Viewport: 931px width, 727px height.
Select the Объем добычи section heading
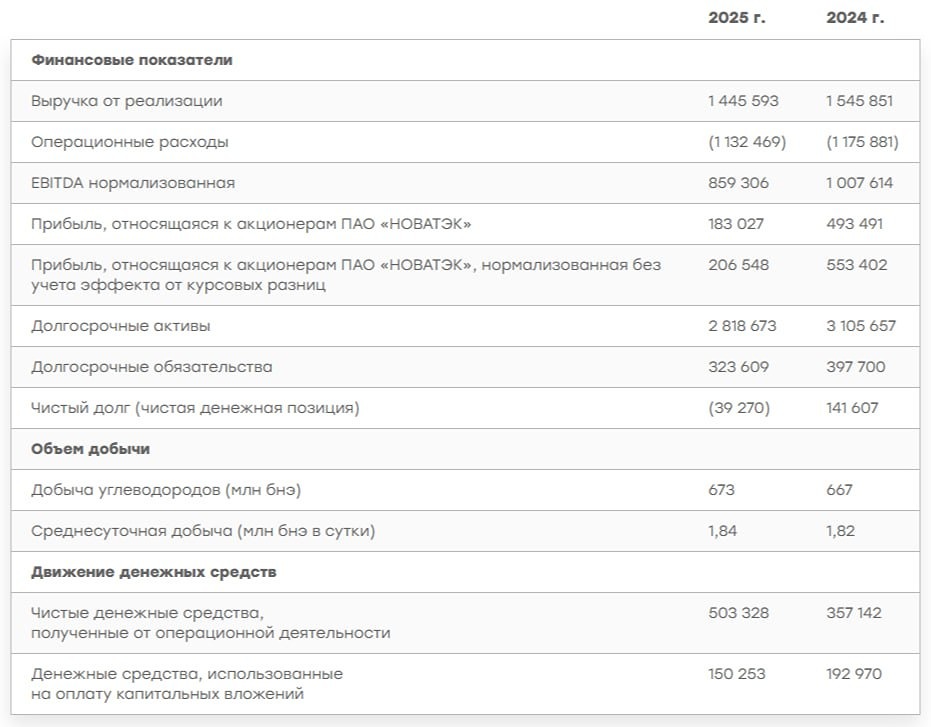(x=91, y=449)
